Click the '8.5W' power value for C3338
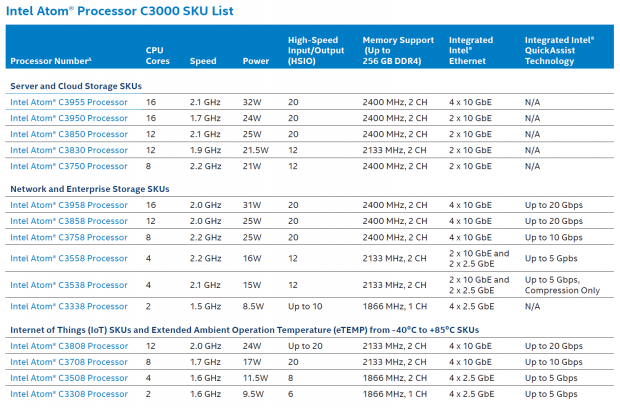The image size is (620, 408). click(253, 306)
